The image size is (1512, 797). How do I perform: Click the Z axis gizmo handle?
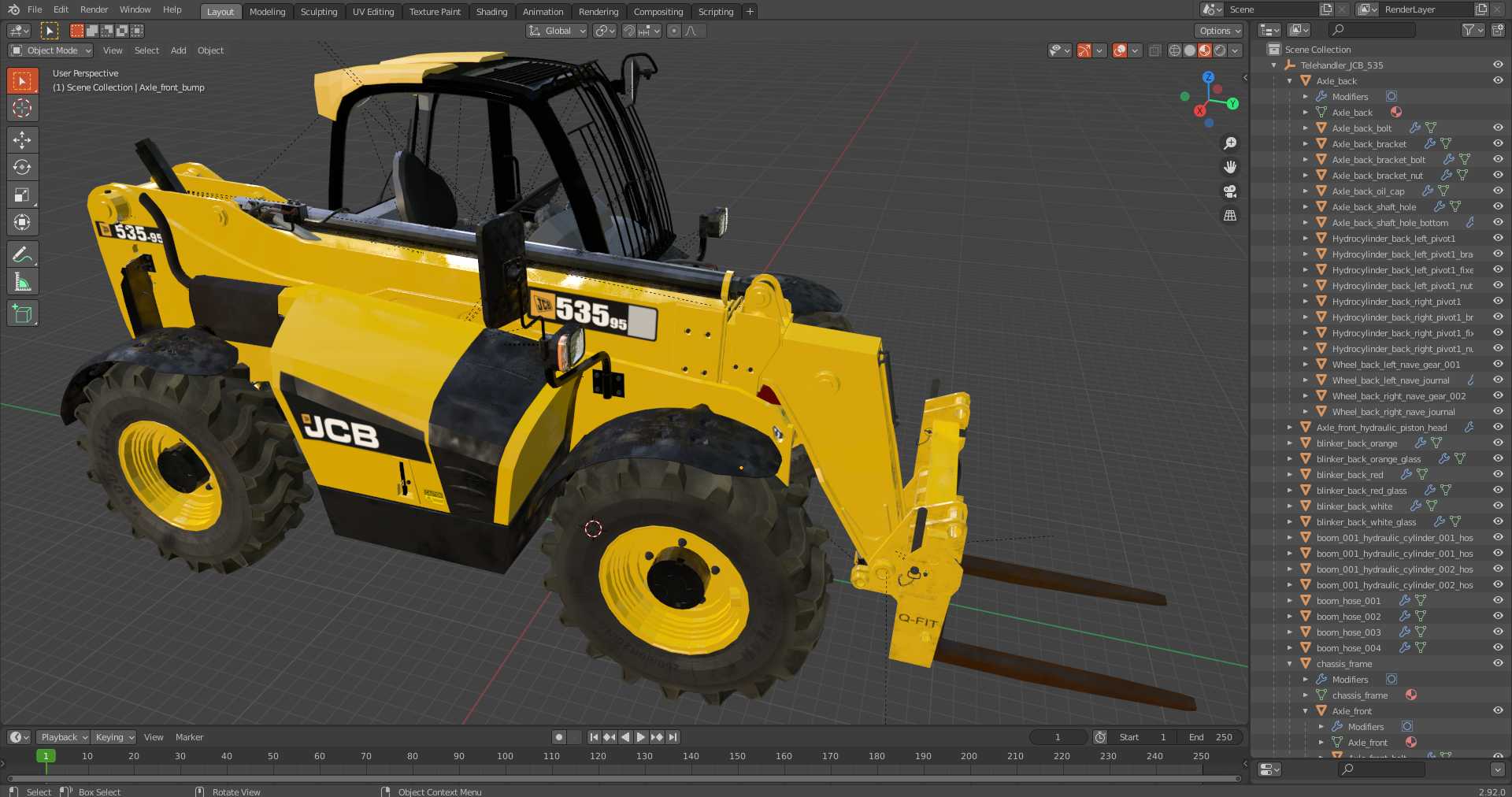[x=1208, y=77]
